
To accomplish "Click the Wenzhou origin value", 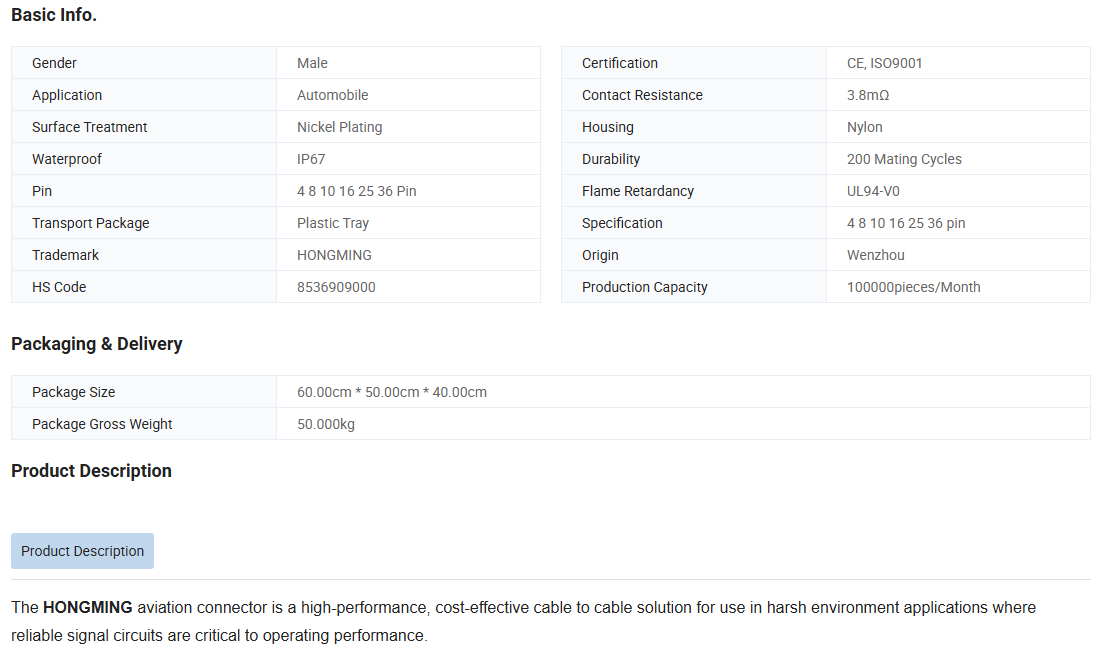I will tap(875, 255).
